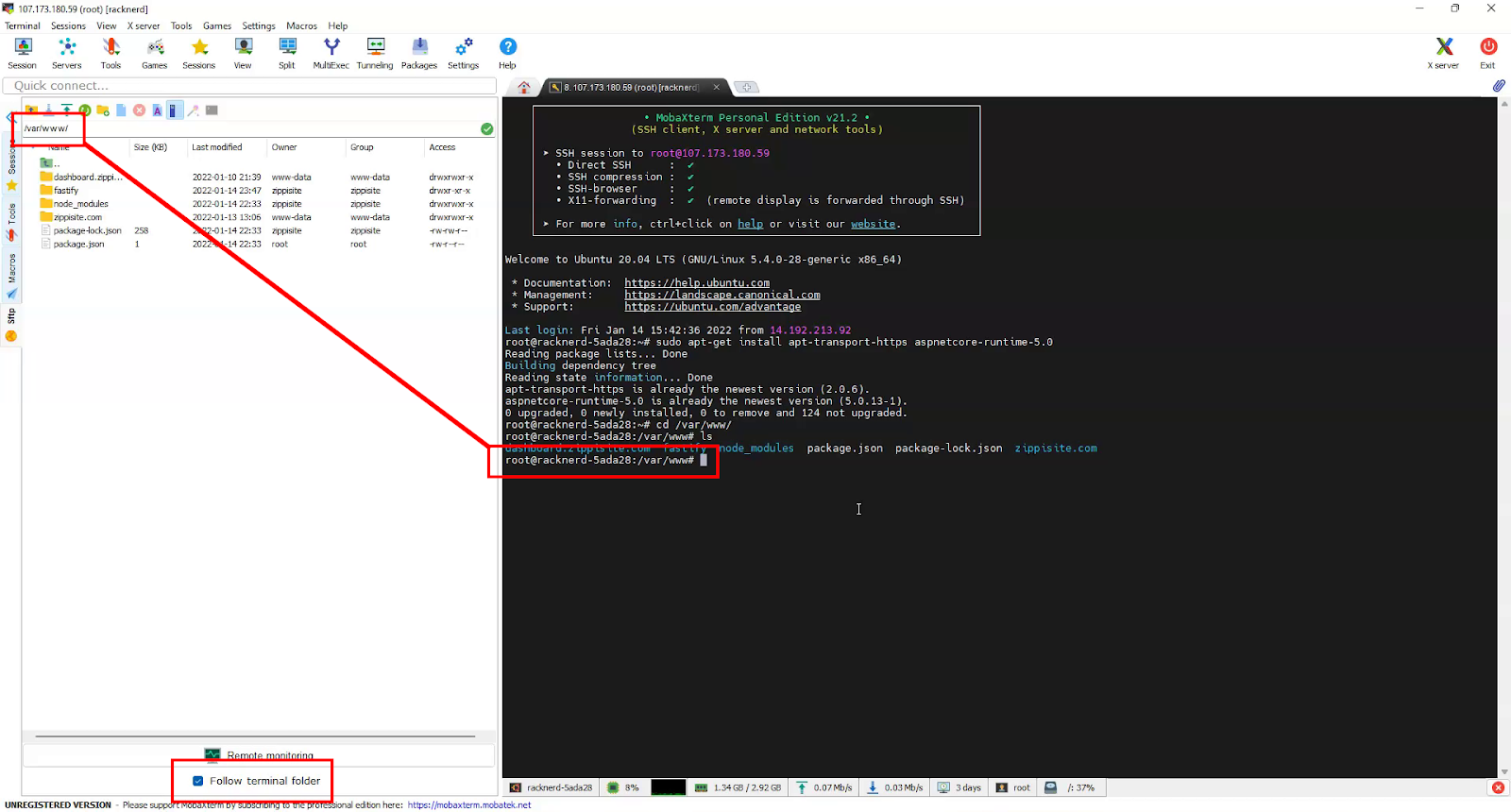Viewport: 1511px width, 812px height.
Task: Click the help link in terminal banner
Action: [750, 224]
